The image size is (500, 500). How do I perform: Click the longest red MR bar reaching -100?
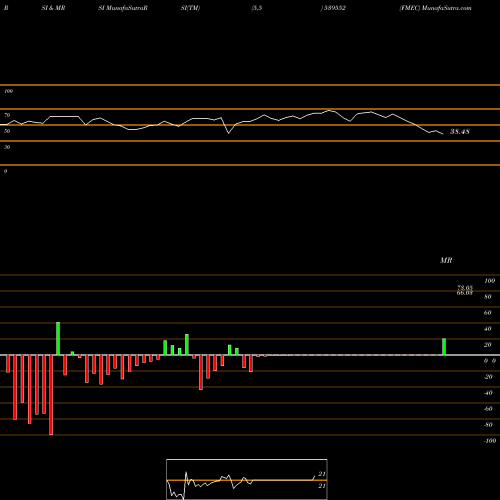(x=51, y=395)
